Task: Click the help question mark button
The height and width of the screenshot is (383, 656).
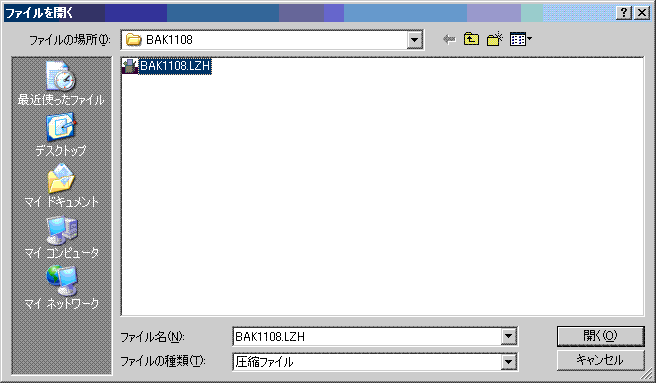Action: (624, 13)
